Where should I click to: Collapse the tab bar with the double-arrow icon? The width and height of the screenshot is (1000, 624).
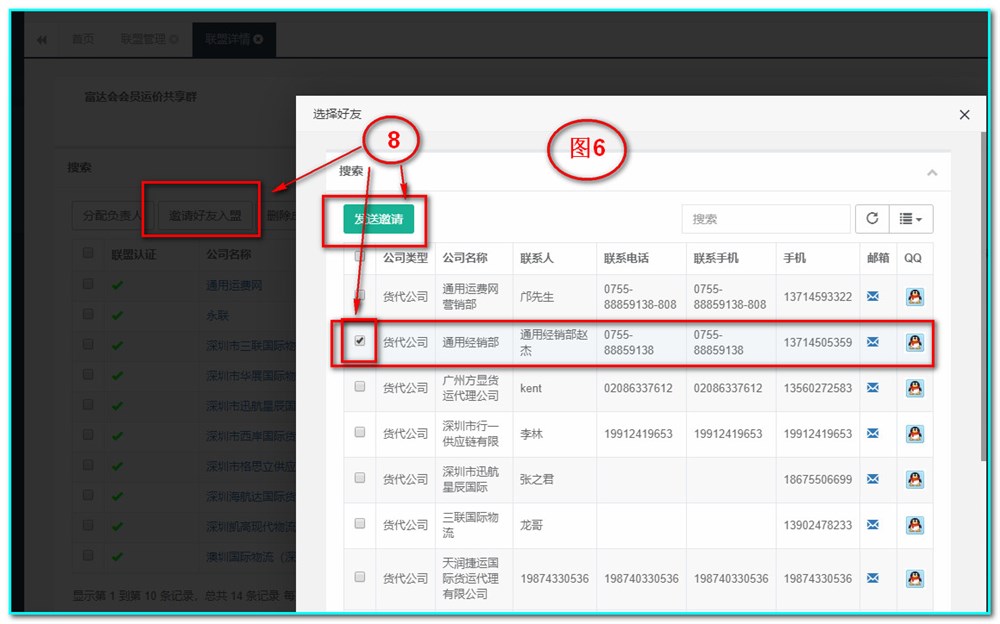(41, 39)
